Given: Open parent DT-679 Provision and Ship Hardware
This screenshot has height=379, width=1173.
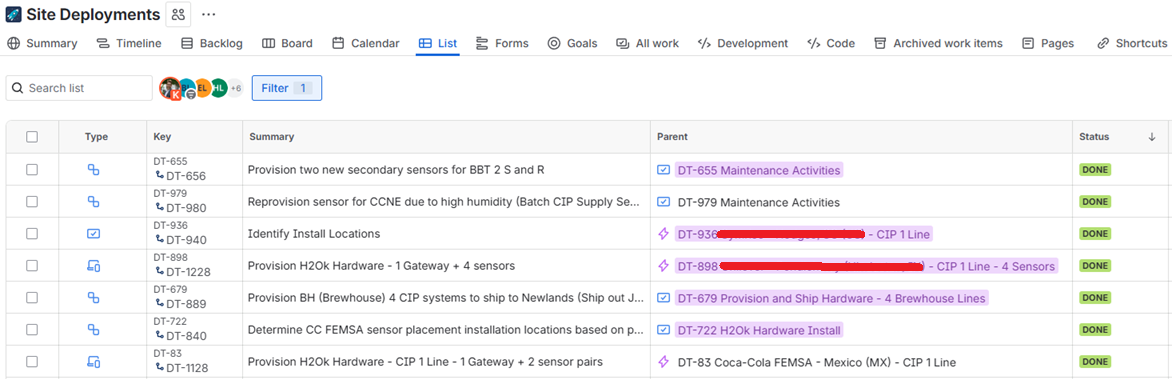Looking at the screenshot, I should coord(831,298).
